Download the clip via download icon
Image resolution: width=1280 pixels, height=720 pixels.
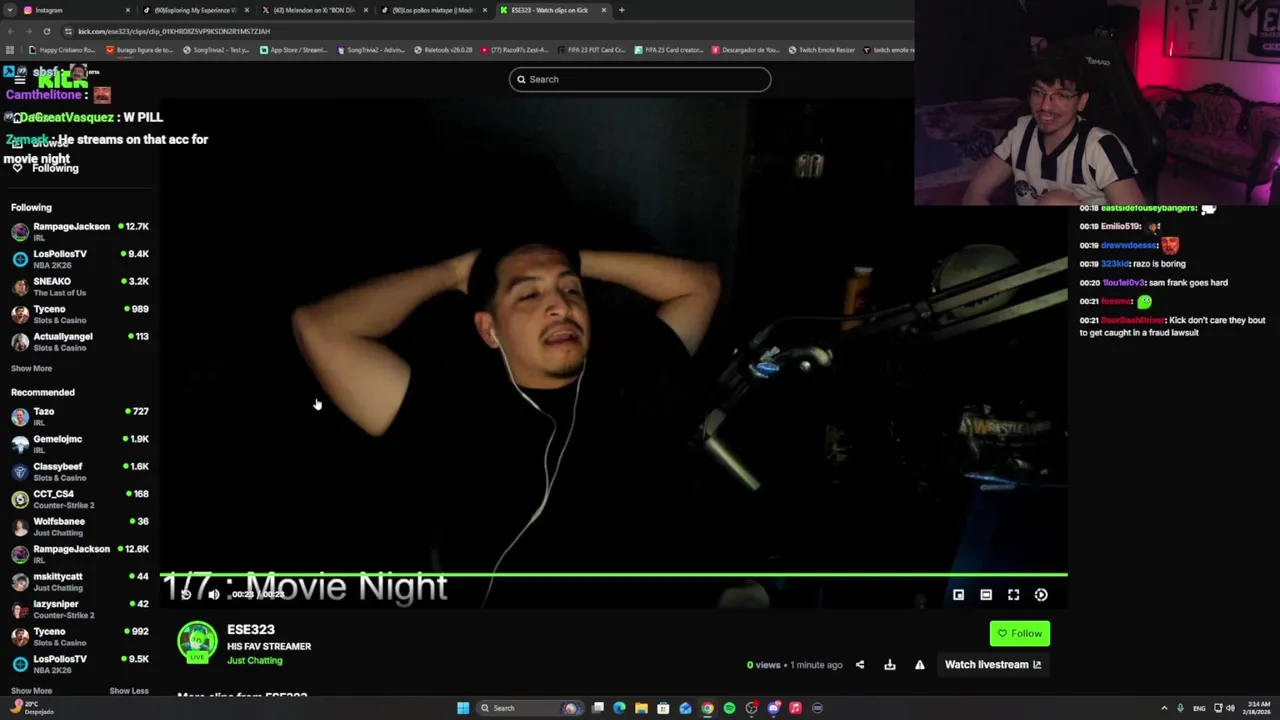click(890, 664)
